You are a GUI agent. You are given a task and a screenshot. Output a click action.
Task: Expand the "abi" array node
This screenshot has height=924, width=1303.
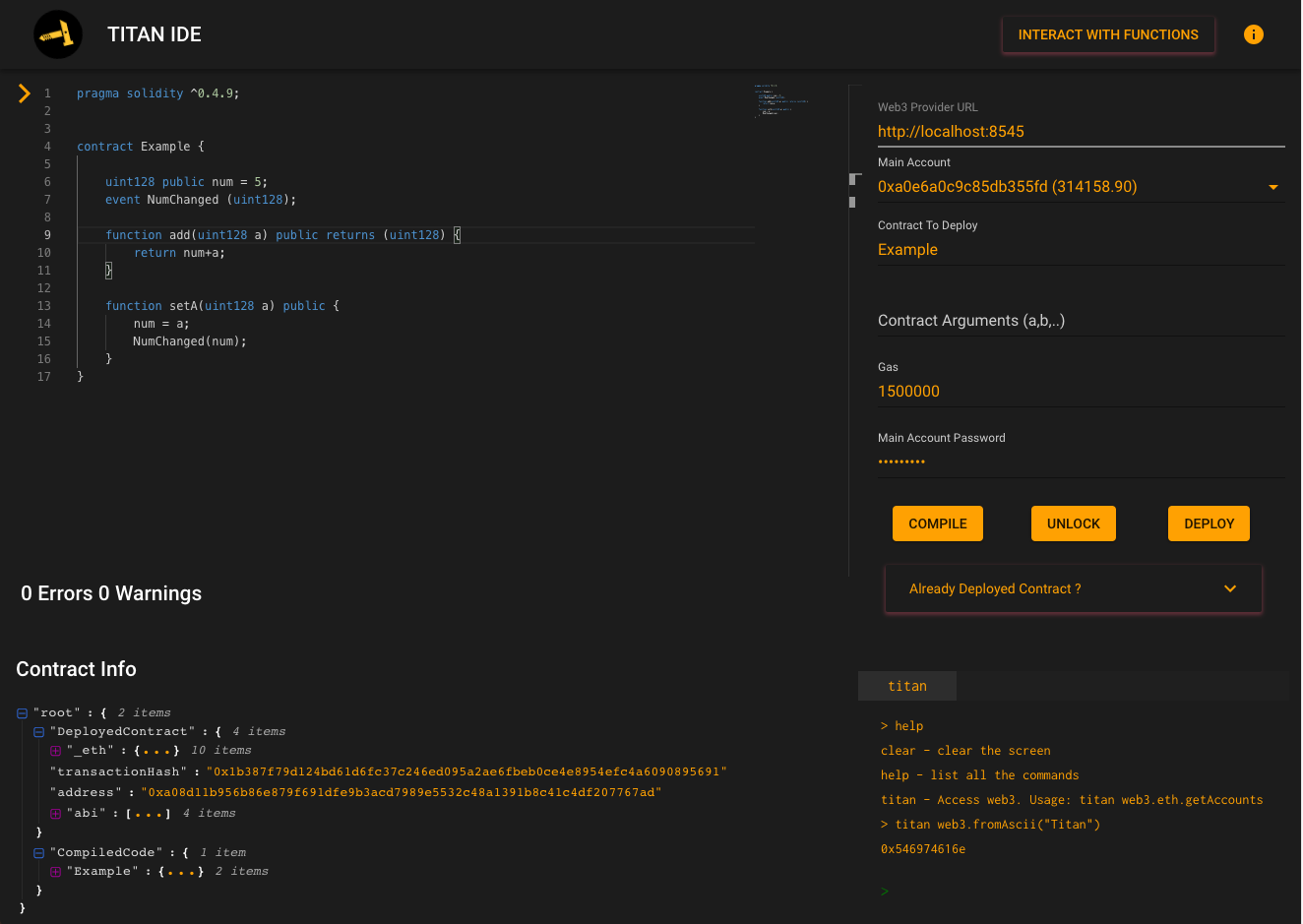56,814
